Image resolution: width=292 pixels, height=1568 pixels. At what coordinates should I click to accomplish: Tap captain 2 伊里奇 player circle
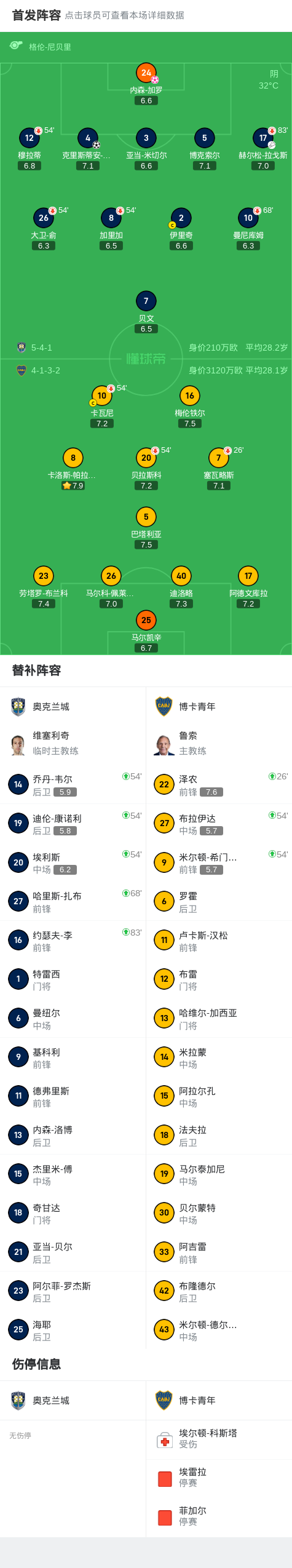pos(181,218)
